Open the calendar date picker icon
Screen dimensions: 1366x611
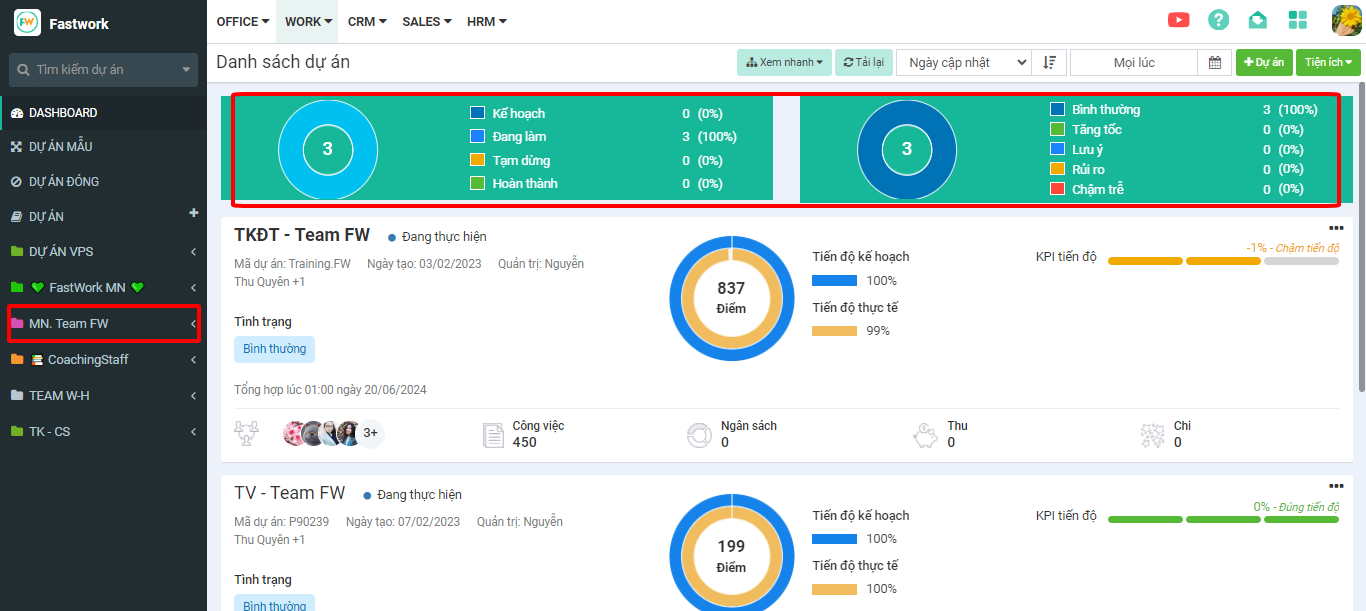coord(1214,62)
